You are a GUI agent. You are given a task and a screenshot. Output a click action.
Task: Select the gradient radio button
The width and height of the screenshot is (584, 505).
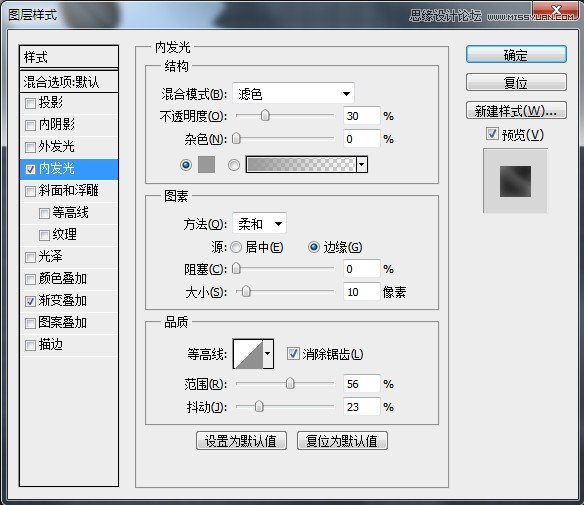point(234,165)
